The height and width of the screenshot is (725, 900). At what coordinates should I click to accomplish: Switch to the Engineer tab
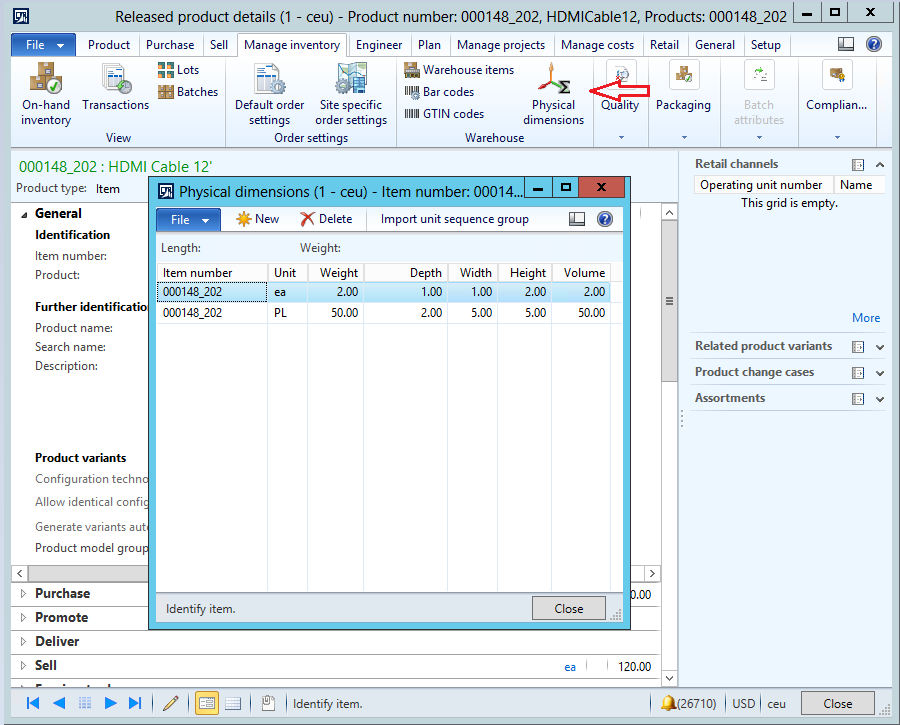379,45
